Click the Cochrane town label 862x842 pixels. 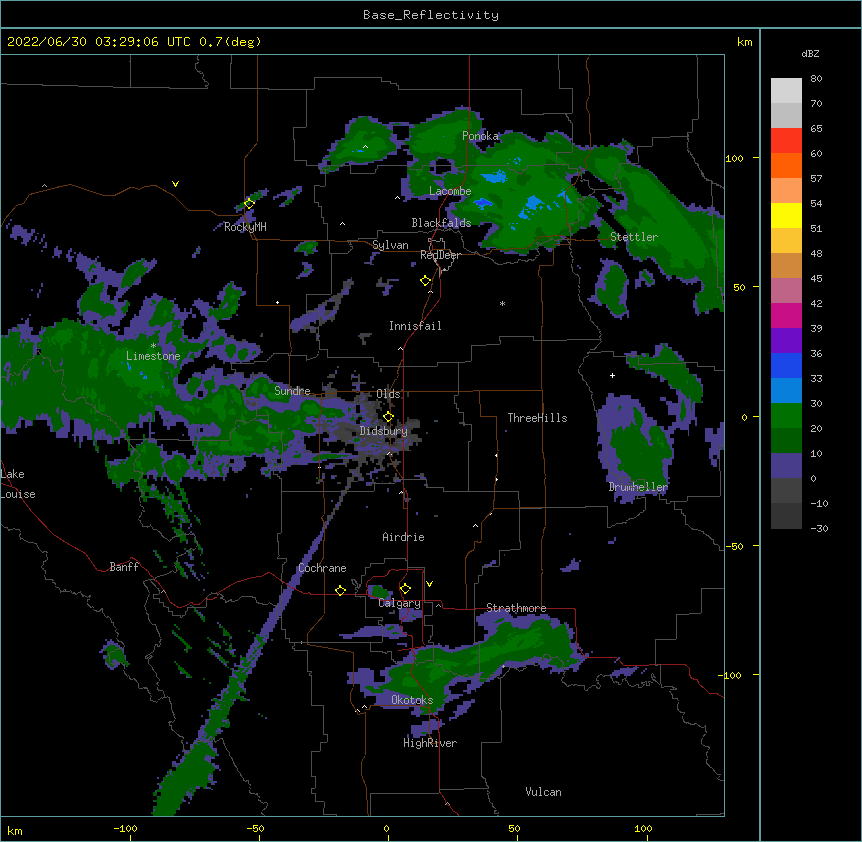click(x=322, y=568)
